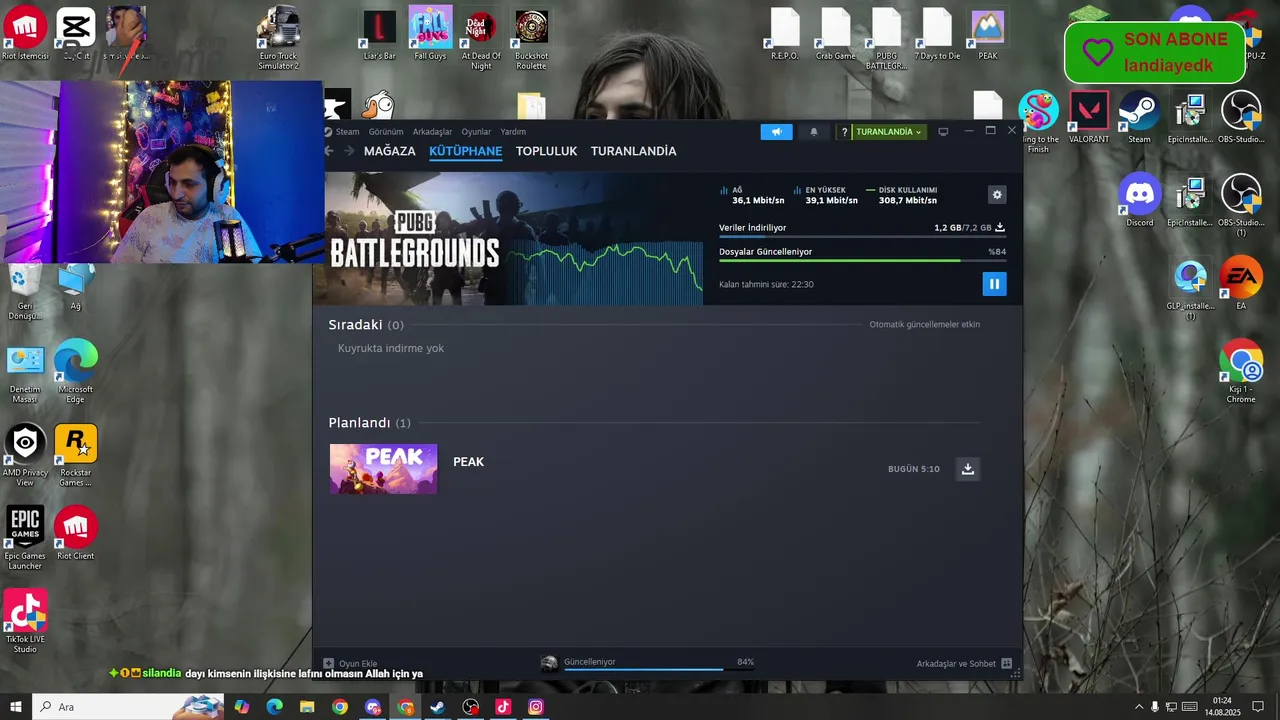Open Instagram from the taskbar
Screen dimensions: 1280x720
click(x=536, y=707)
